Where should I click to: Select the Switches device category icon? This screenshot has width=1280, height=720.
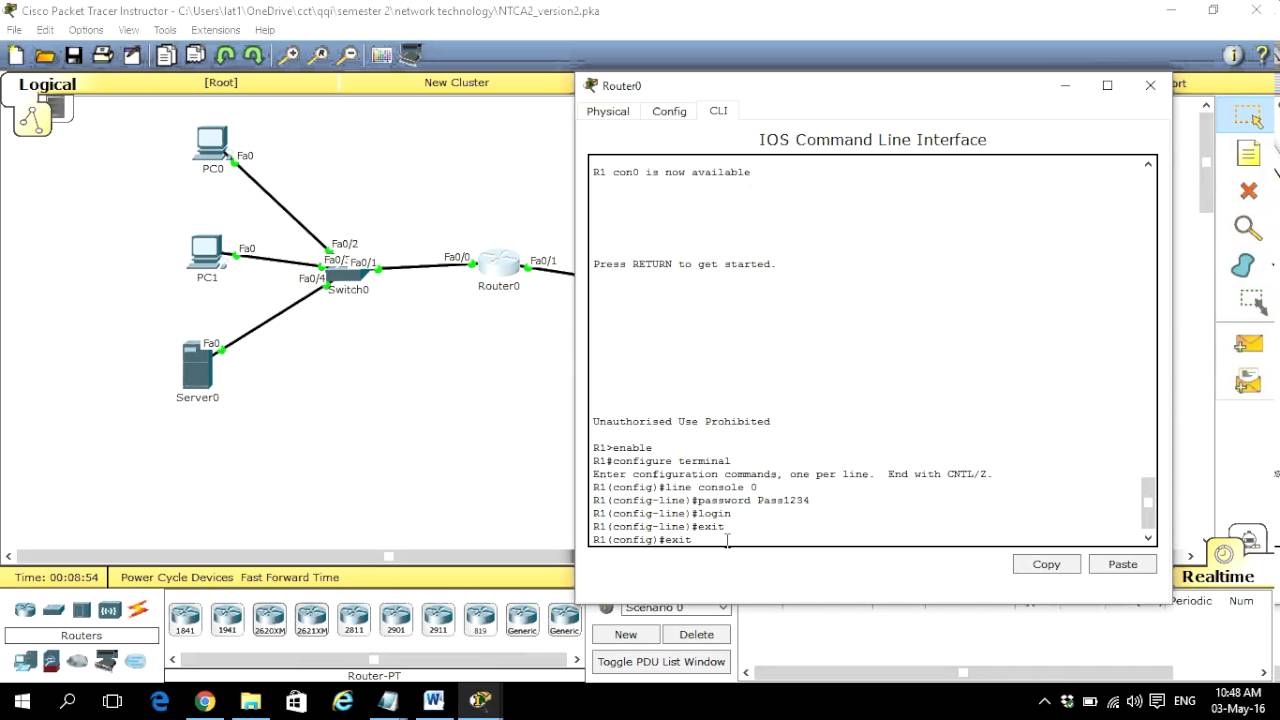53,610
